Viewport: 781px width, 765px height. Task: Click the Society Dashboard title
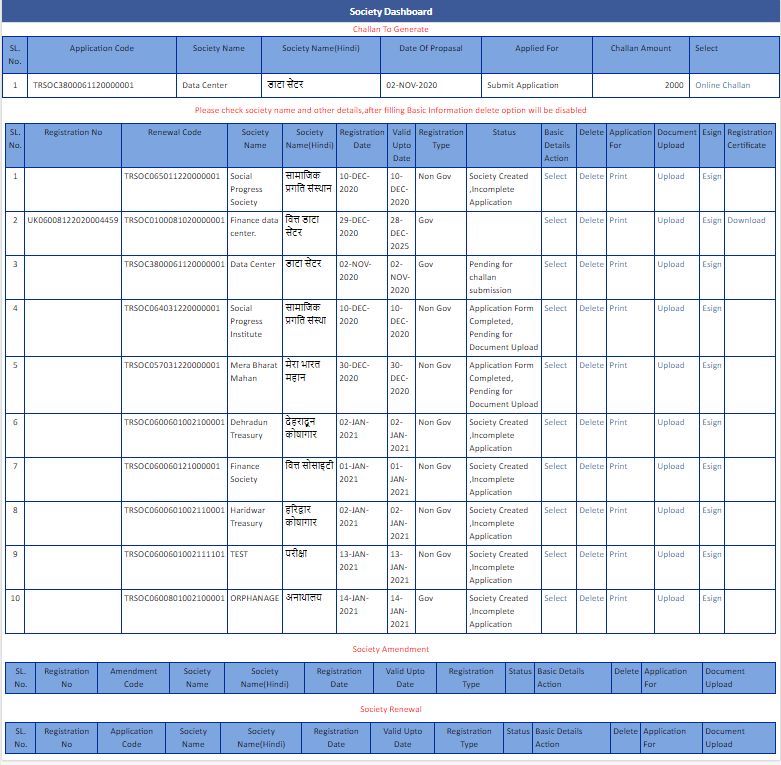pos(390,11)
